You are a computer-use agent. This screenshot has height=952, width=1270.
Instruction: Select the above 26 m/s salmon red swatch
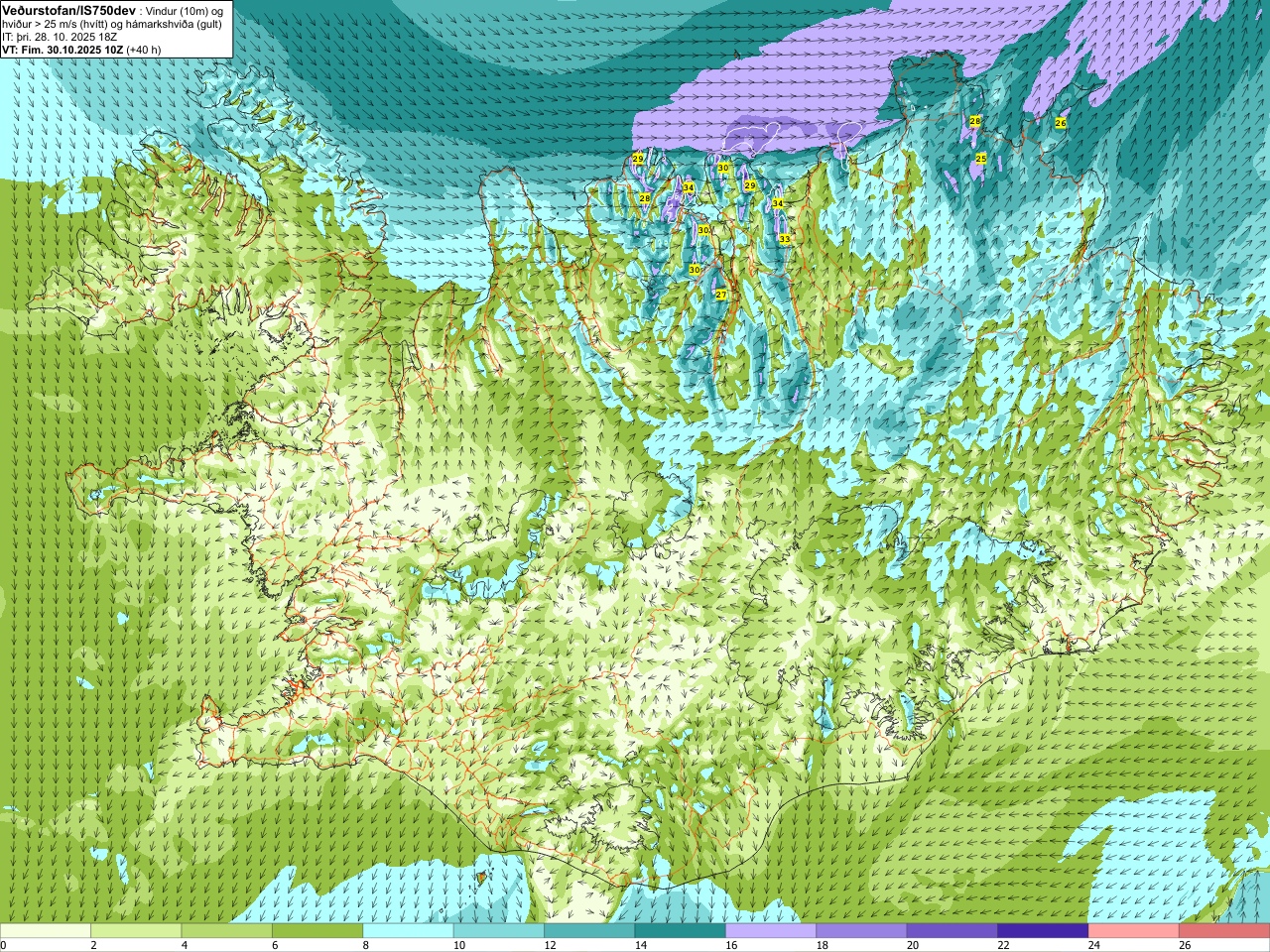[1224, 931]
